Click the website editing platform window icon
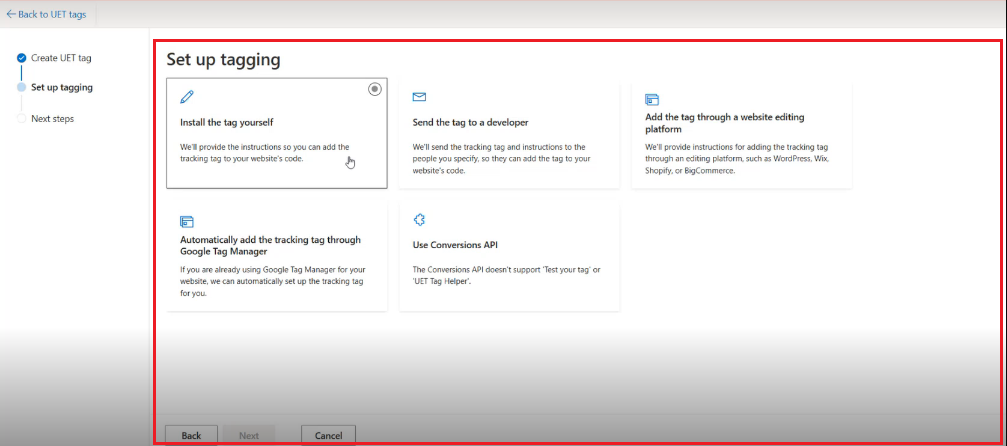Image resolution: width=1007 pixels, height=446 pixels. [x=652, y=100]
